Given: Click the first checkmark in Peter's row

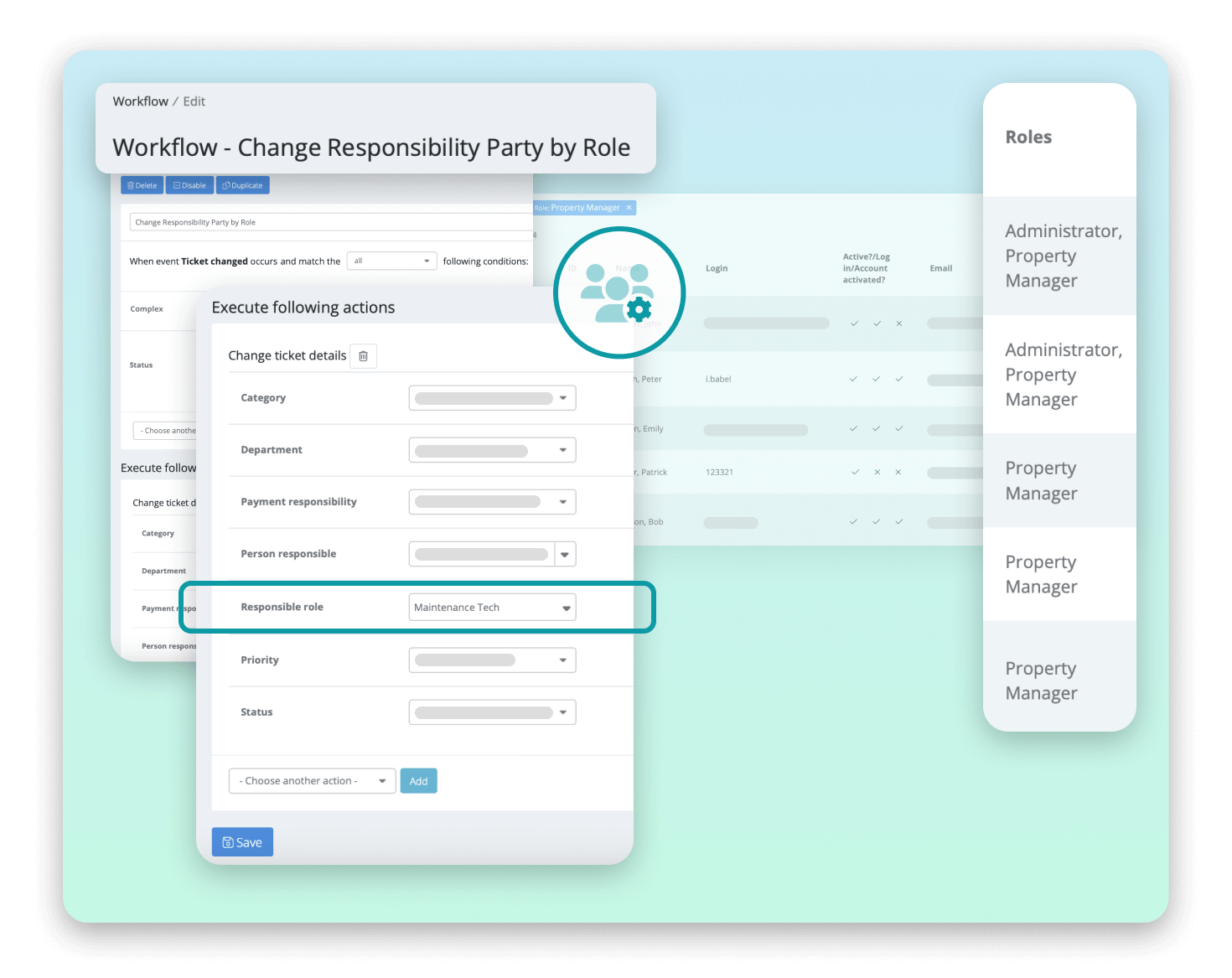Looking at the screenshot, I should point(853,379).
